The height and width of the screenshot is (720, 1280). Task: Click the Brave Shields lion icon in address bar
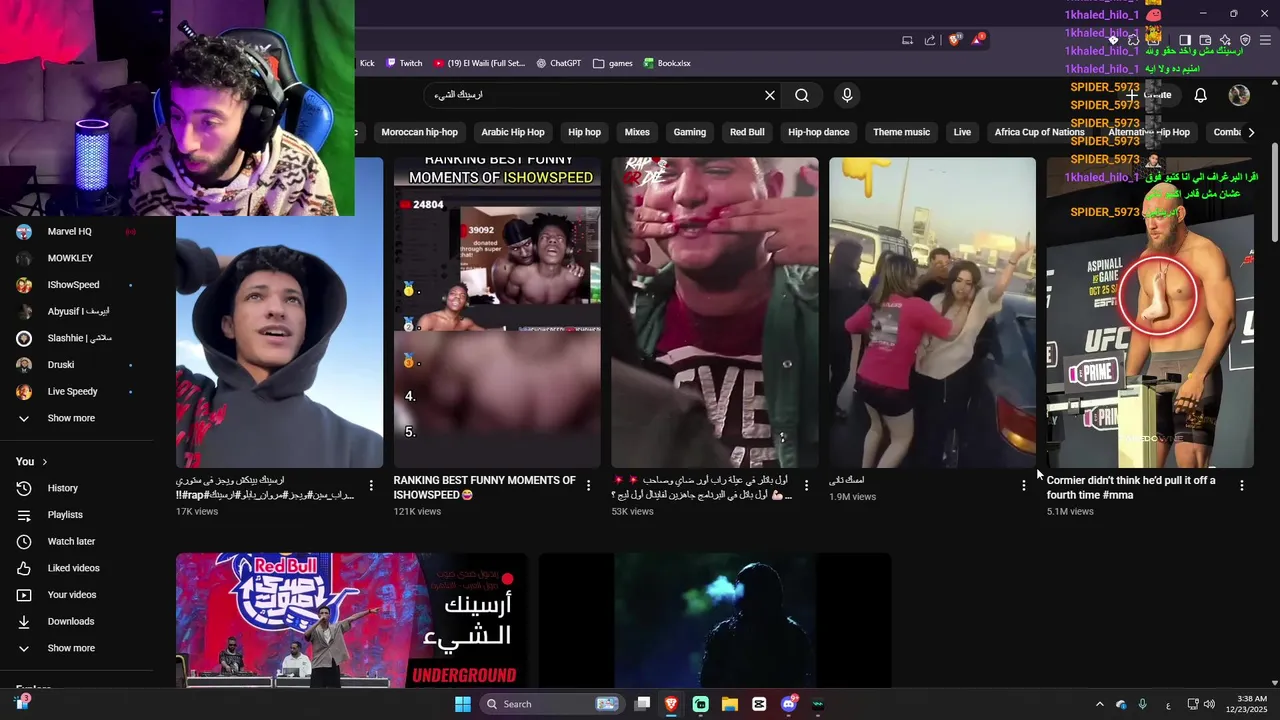click(x=954, y=40)
